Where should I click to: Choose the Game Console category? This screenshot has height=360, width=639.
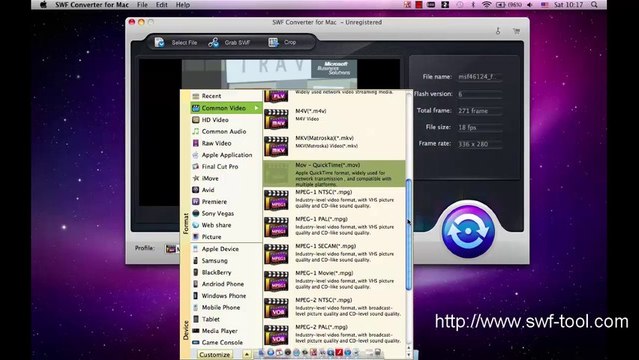(x=226, y=342)
